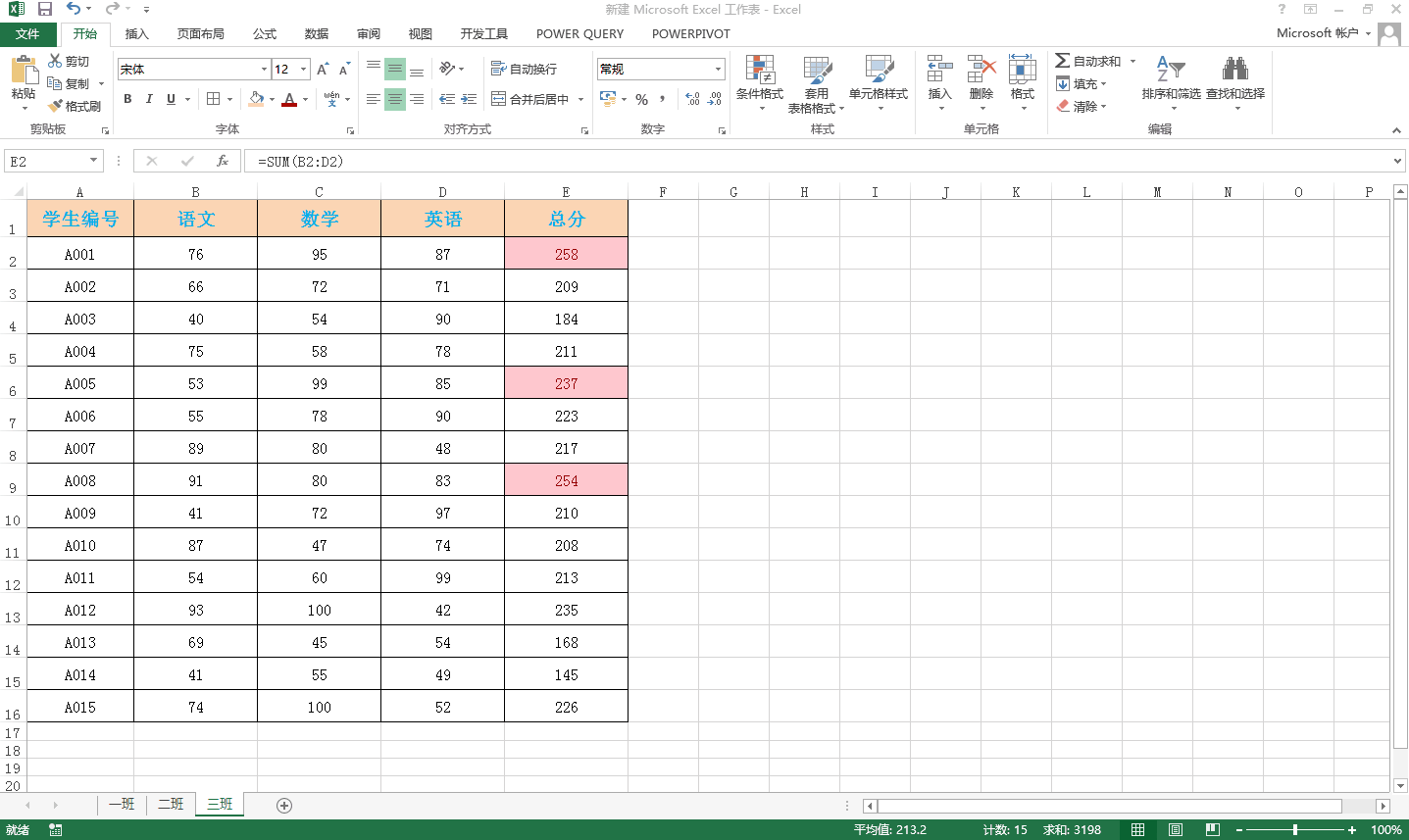Toggle italic formatting

click(149, 99)
